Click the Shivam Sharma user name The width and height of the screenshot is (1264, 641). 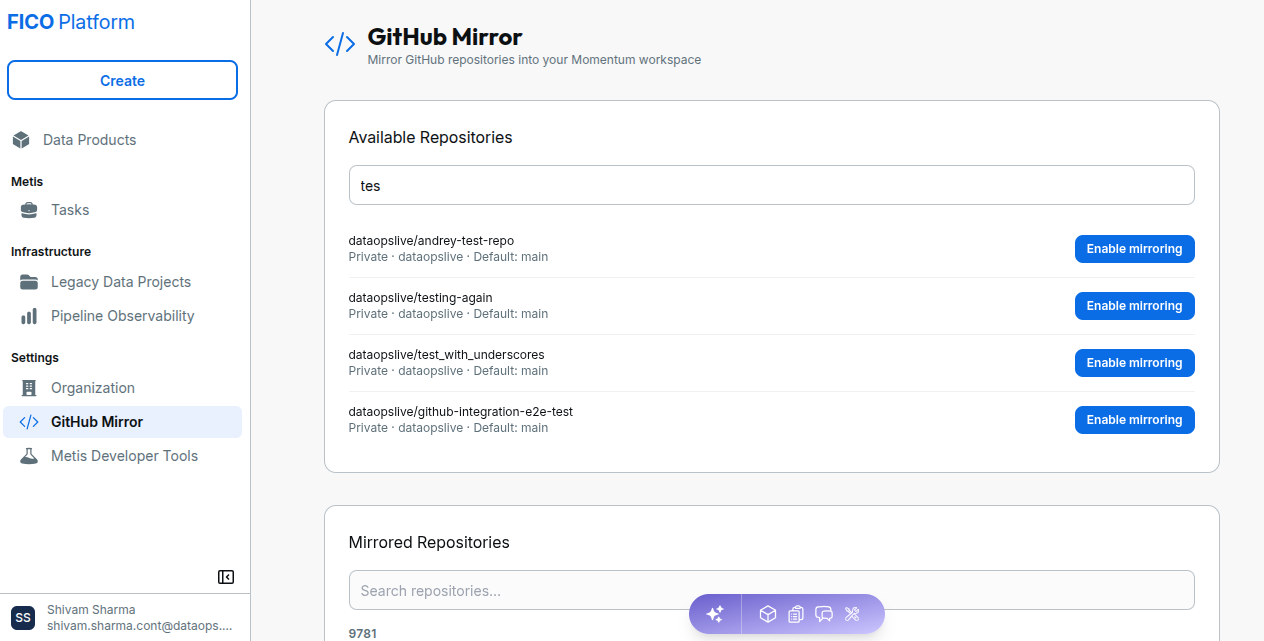91,610
